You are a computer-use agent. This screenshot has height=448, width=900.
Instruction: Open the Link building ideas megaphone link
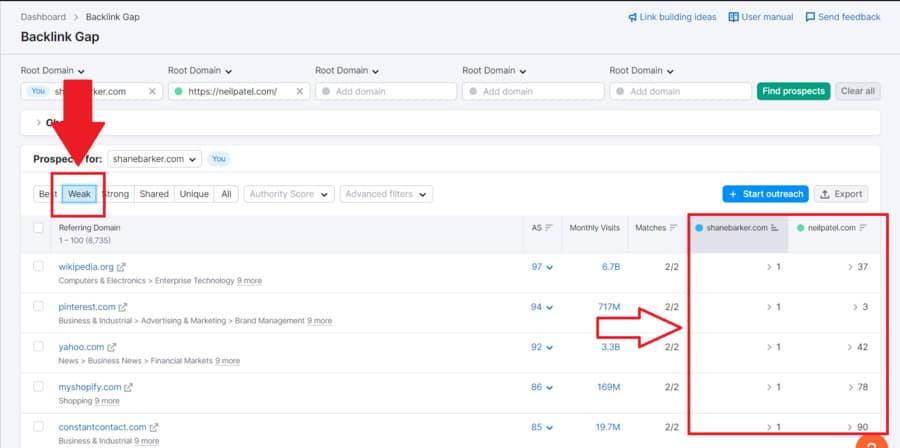pyautogui.click(x=672, y=17)
